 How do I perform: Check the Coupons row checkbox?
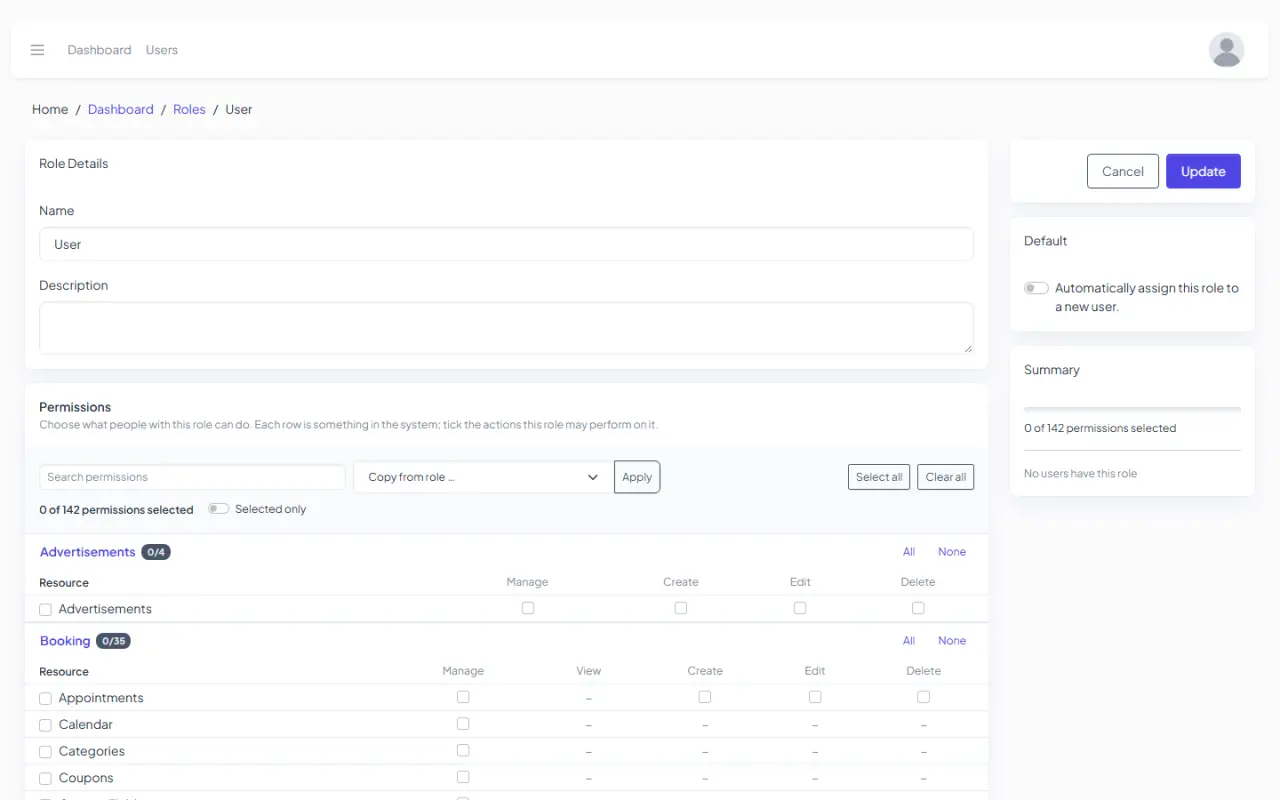tap(45, 779)
